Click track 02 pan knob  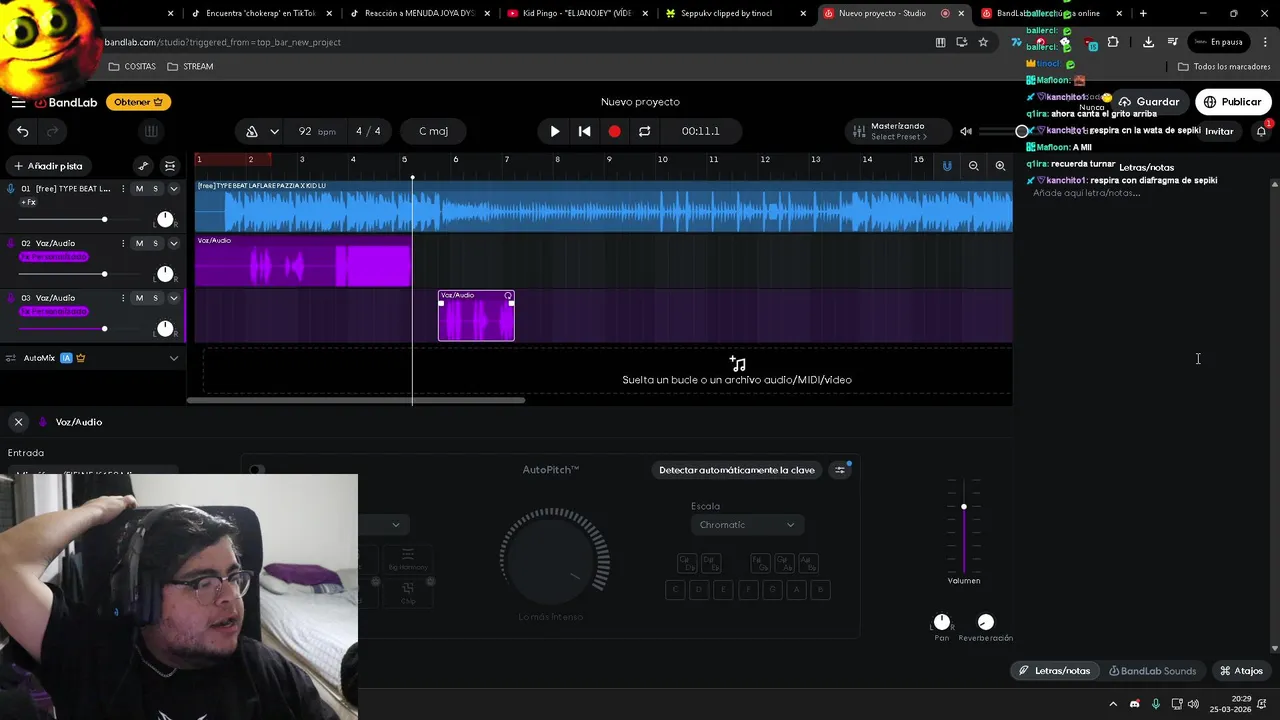click(165, 273)
